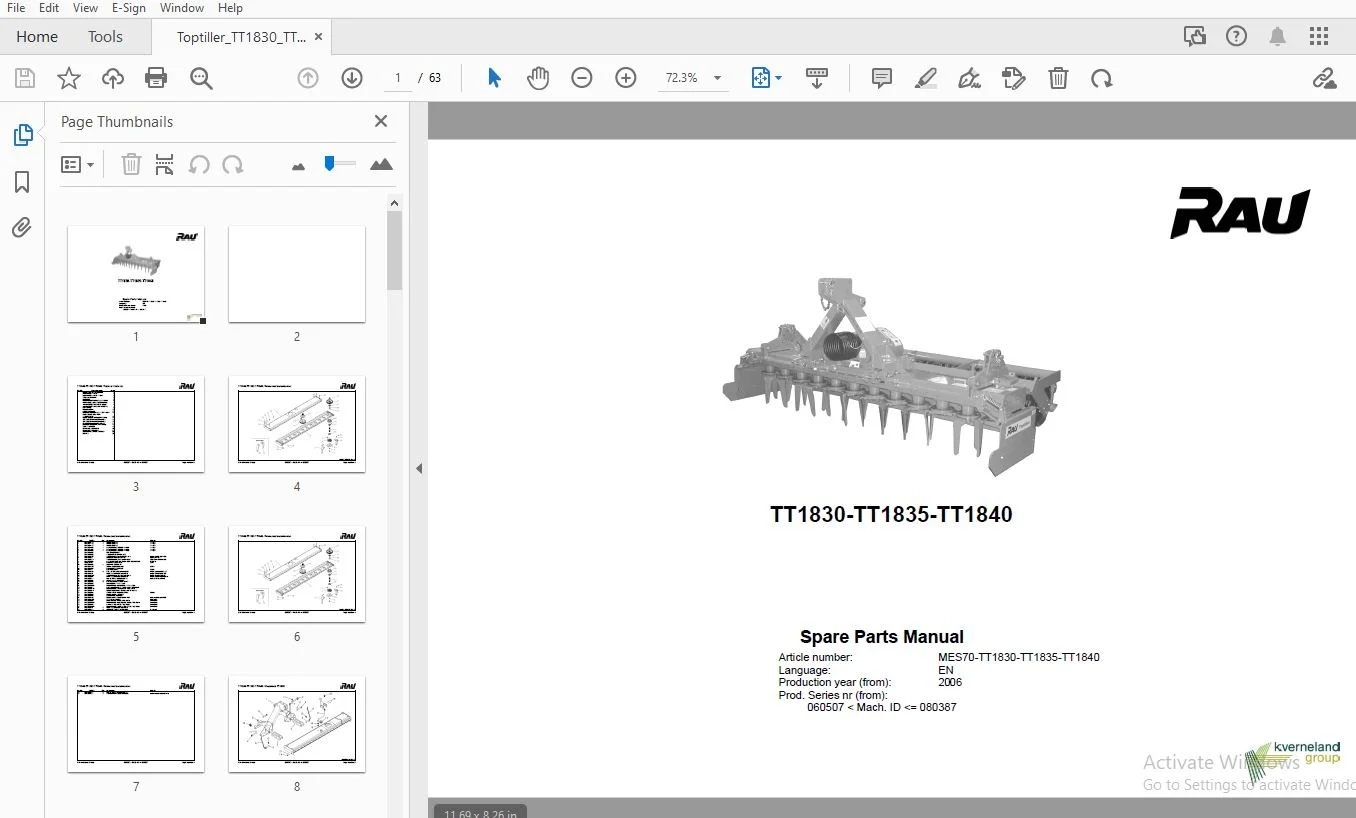Open the View menu
This screenshot has width=1356, height=818.
(86, 8)
